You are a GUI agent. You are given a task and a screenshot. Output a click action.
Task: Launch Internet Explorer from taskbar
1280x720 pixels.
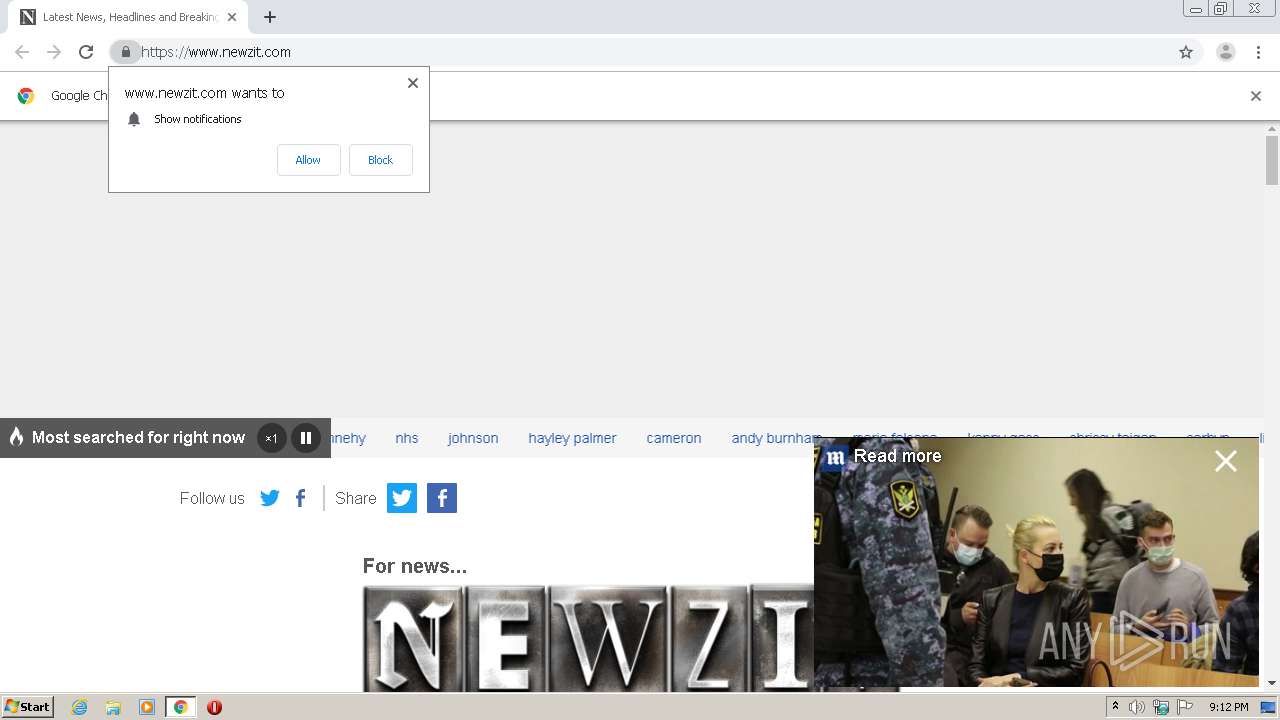pyautogui.click(x=80, y=707)
